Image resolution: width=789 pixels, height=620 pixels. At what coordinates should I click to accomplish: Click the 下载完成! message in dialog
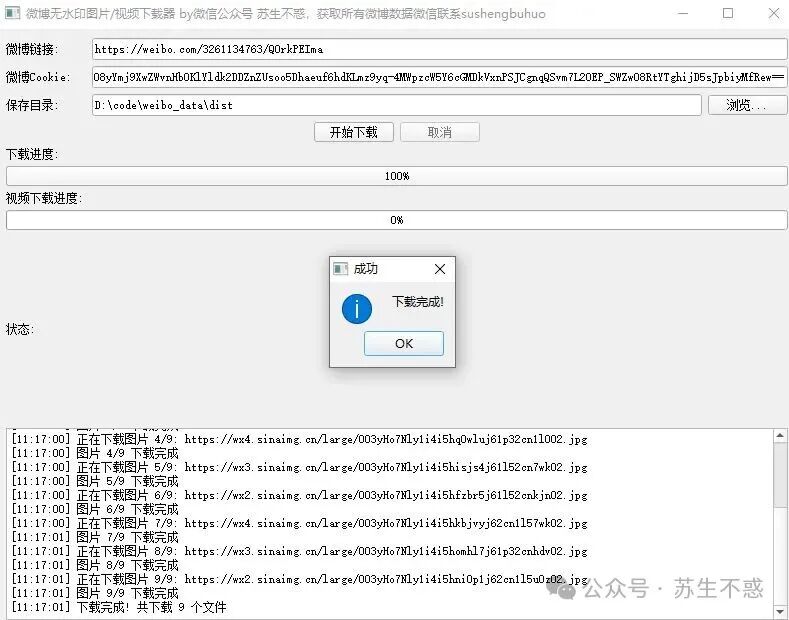pos(418,302)
